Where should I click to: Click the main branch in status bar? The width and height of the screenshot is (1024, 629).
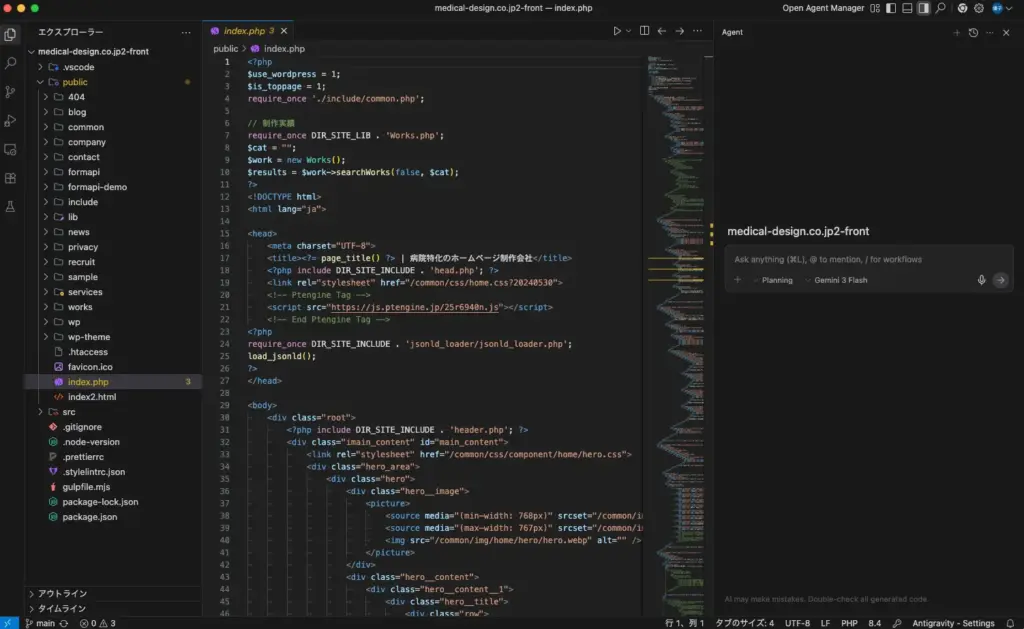point(38,623)
